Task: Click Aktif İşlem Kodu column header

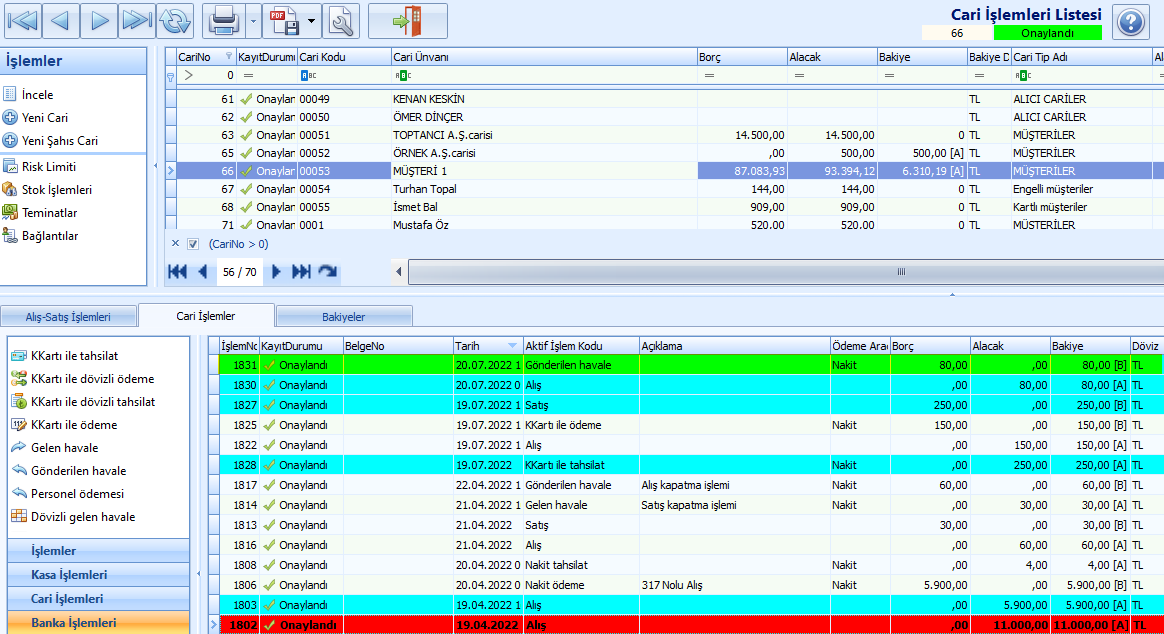Action: coord(581,346)
